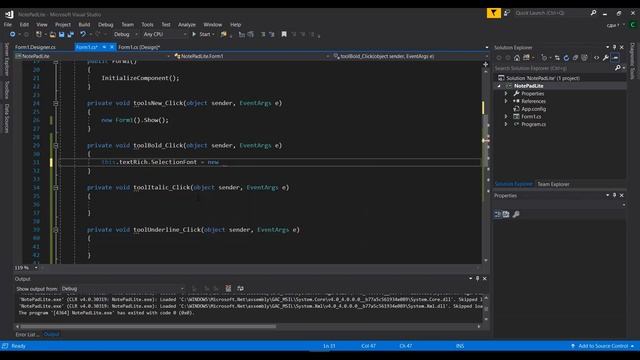The image size is (640, 360).
Task: Switch to the Team Explorer tab
Action: (553, 184)
